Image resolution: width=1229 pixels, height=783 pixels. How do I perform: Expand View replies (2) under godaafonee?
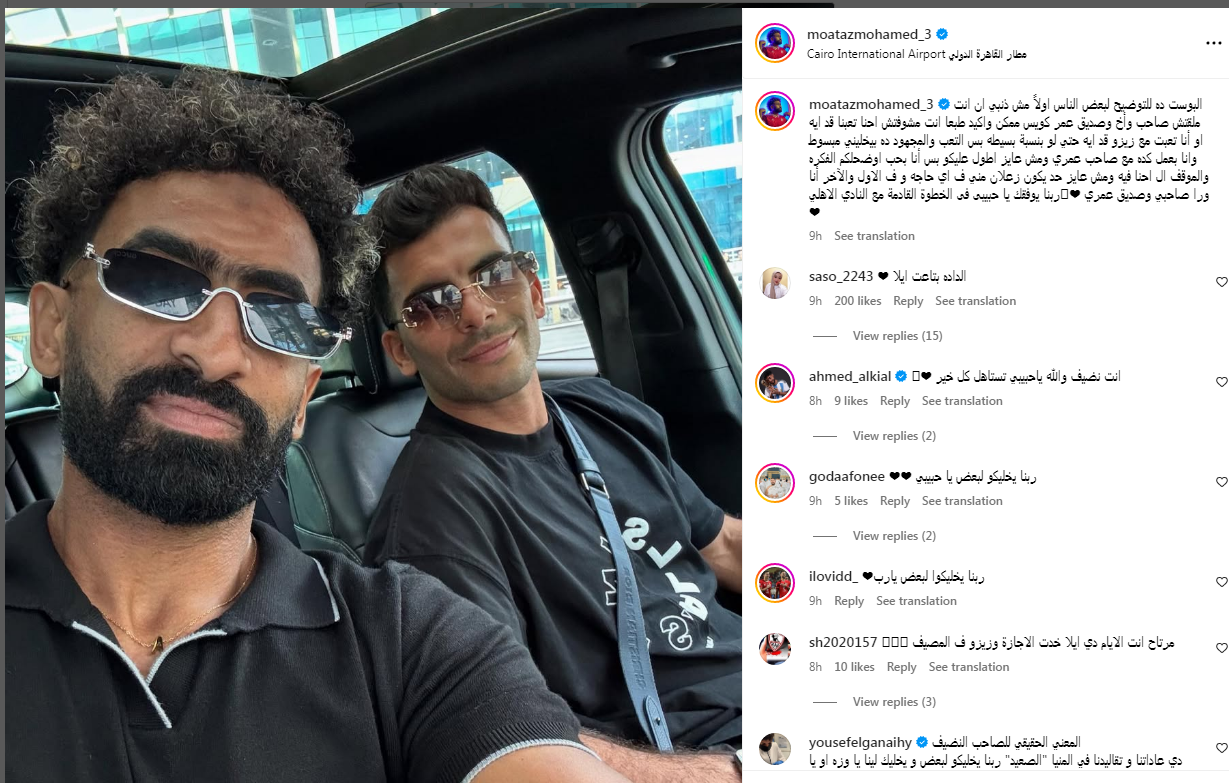pos(894,536)
